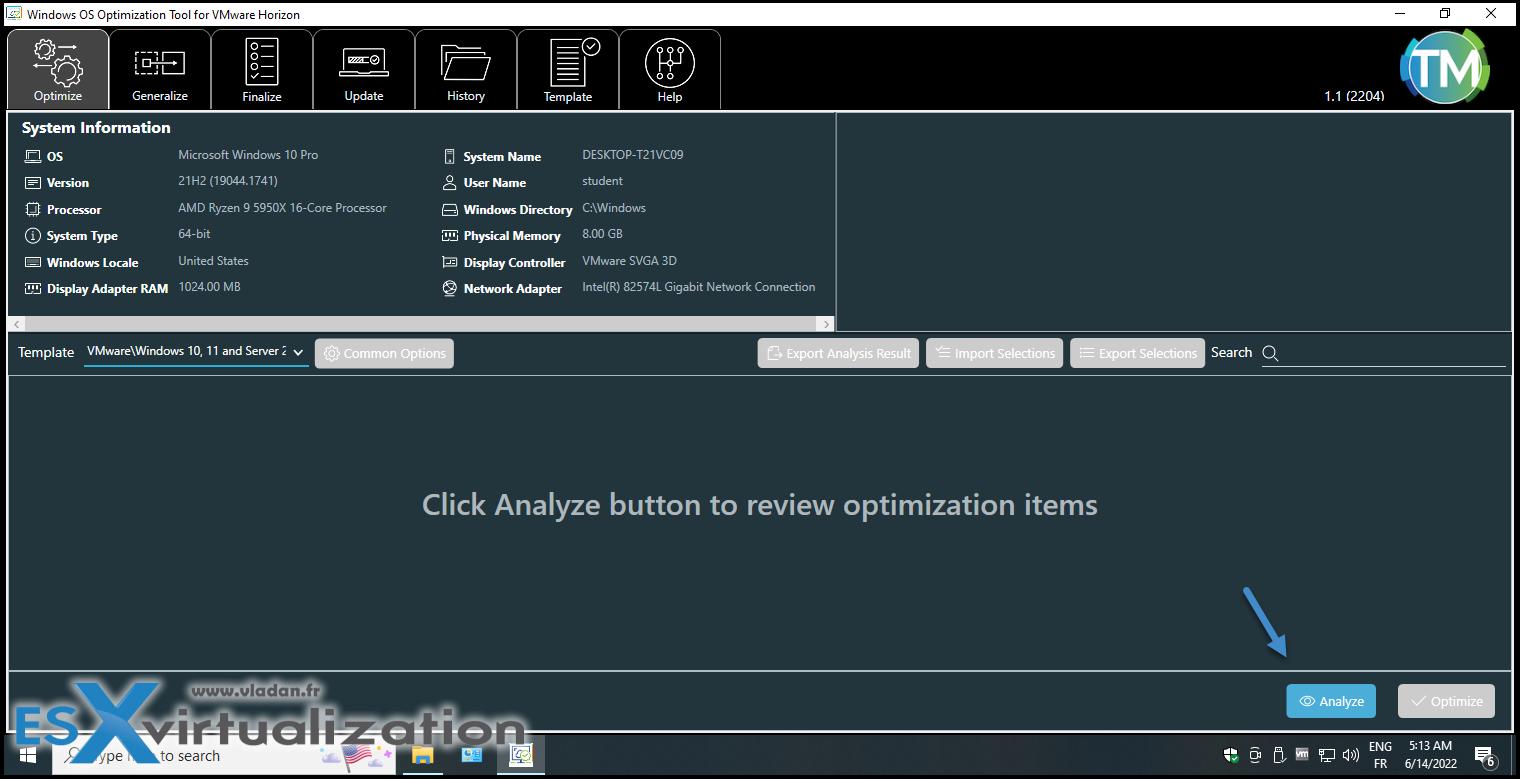Image resolution: width=1520 pixels, height=779 pixels.
Task: Select '21H2 (19044.1741)' version value
Action: [228, 181]
